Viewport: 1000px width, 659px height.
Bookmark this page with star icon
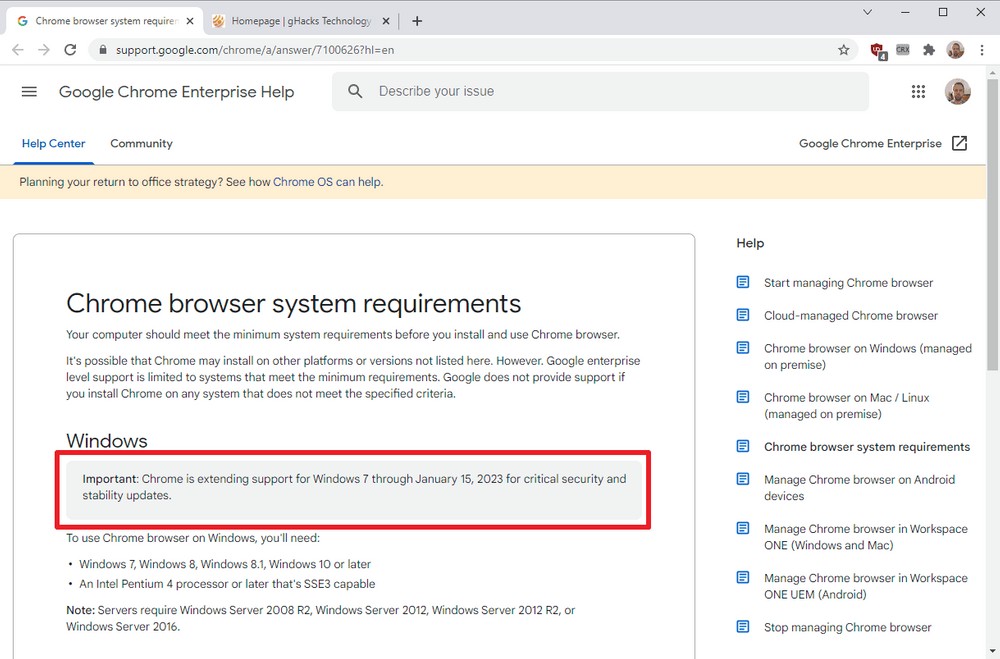843,50
